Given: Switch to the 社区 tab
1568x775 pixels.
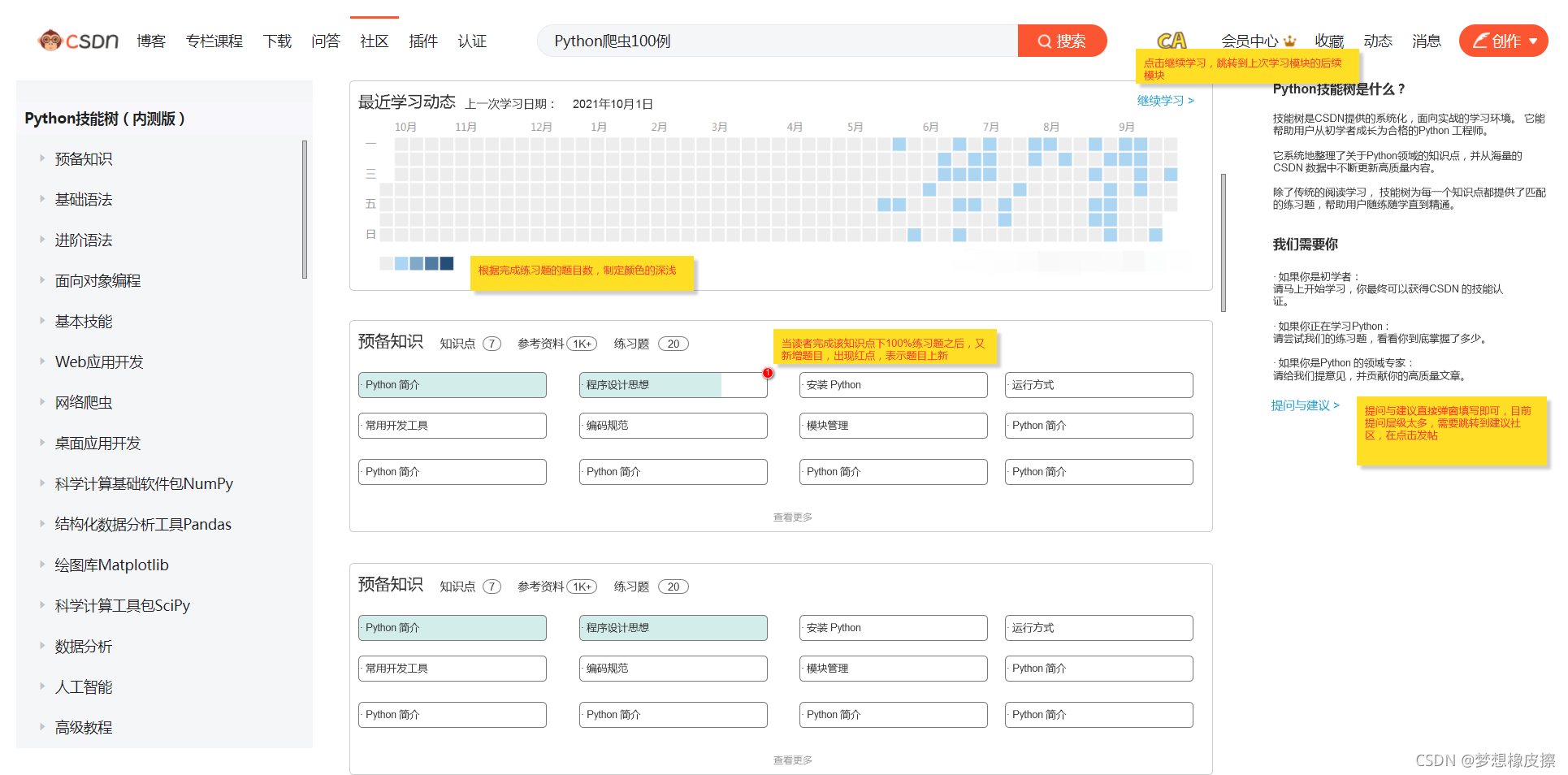Looking at the screenshot, I should 375,41.
